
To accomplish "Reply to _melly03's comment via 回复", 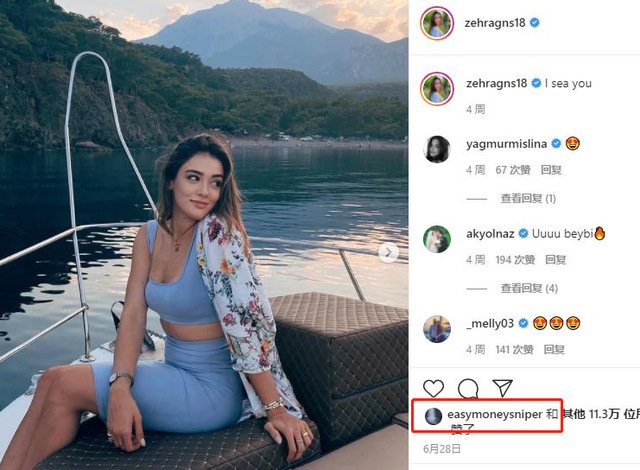I will pos(554,350).
